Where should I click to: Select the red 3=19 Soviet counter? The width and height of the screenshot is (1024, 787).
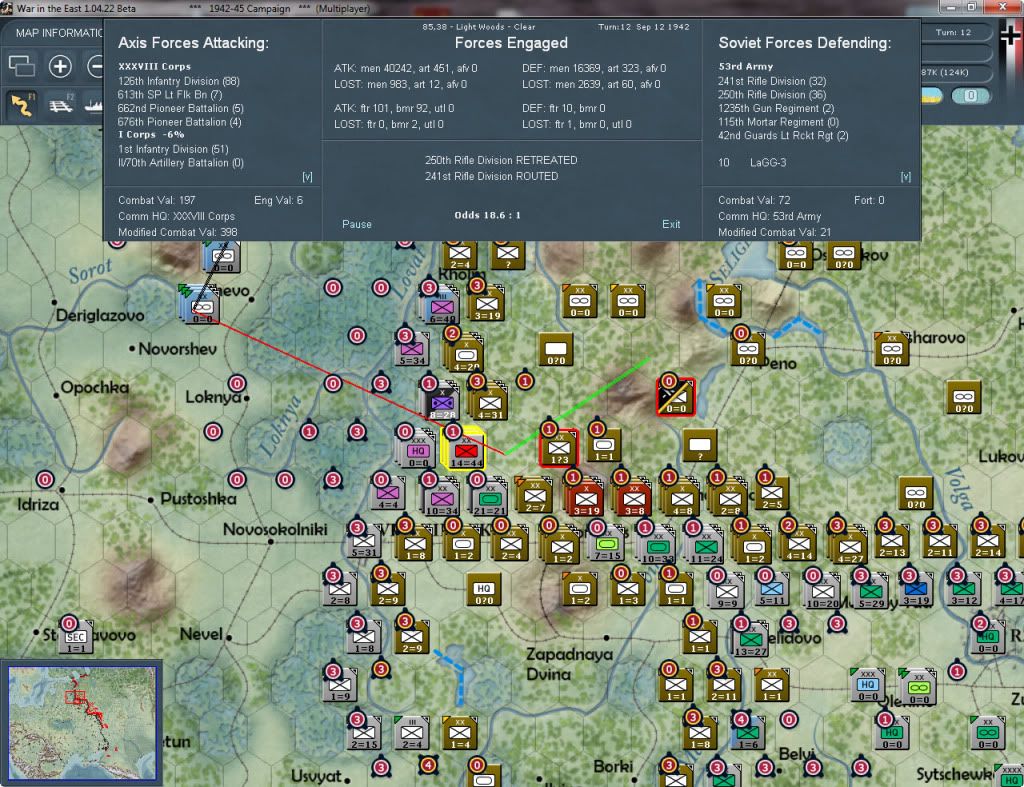[585, 498]
